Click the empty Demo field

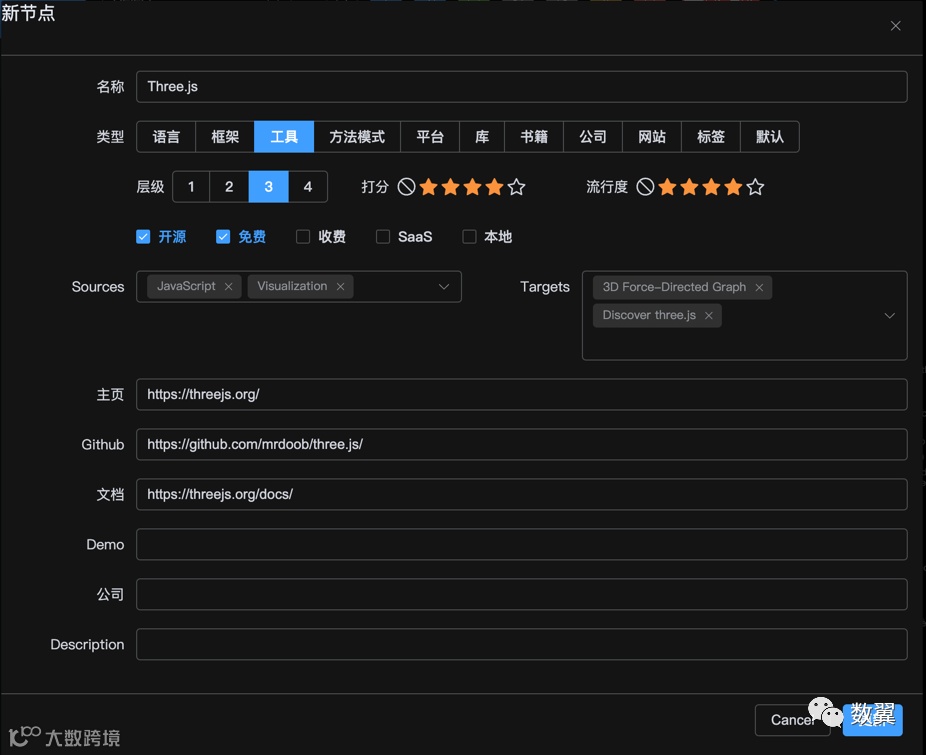coord(521,544)
